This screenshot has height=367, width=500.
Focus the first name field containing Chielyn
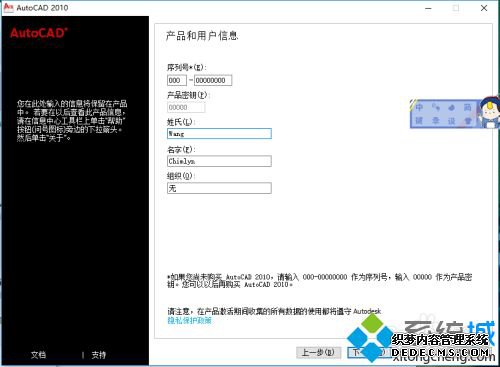tap(219, 161)
